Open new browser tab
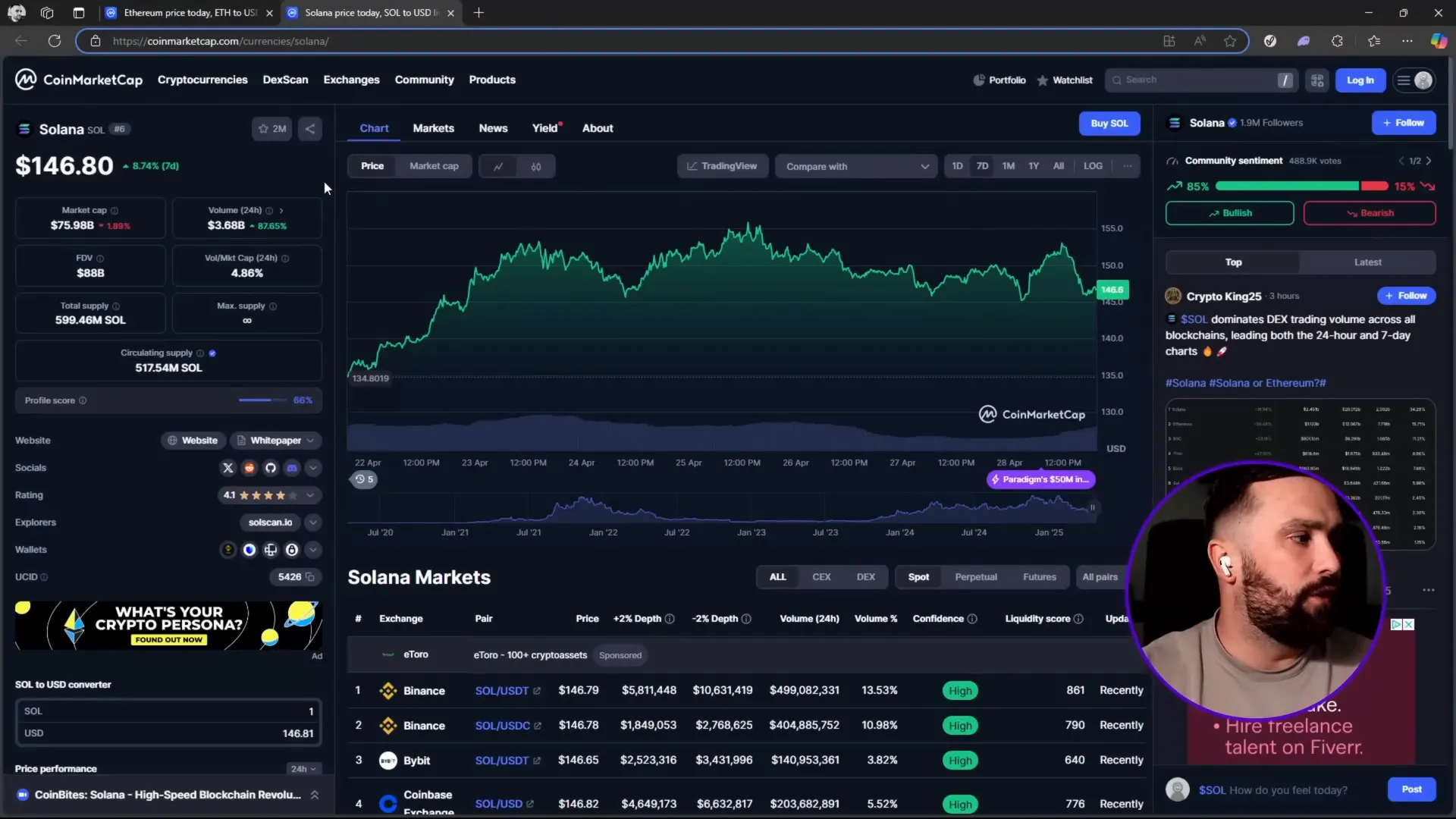Screen dimensions: 1456x819 click(x=479, y=13)
